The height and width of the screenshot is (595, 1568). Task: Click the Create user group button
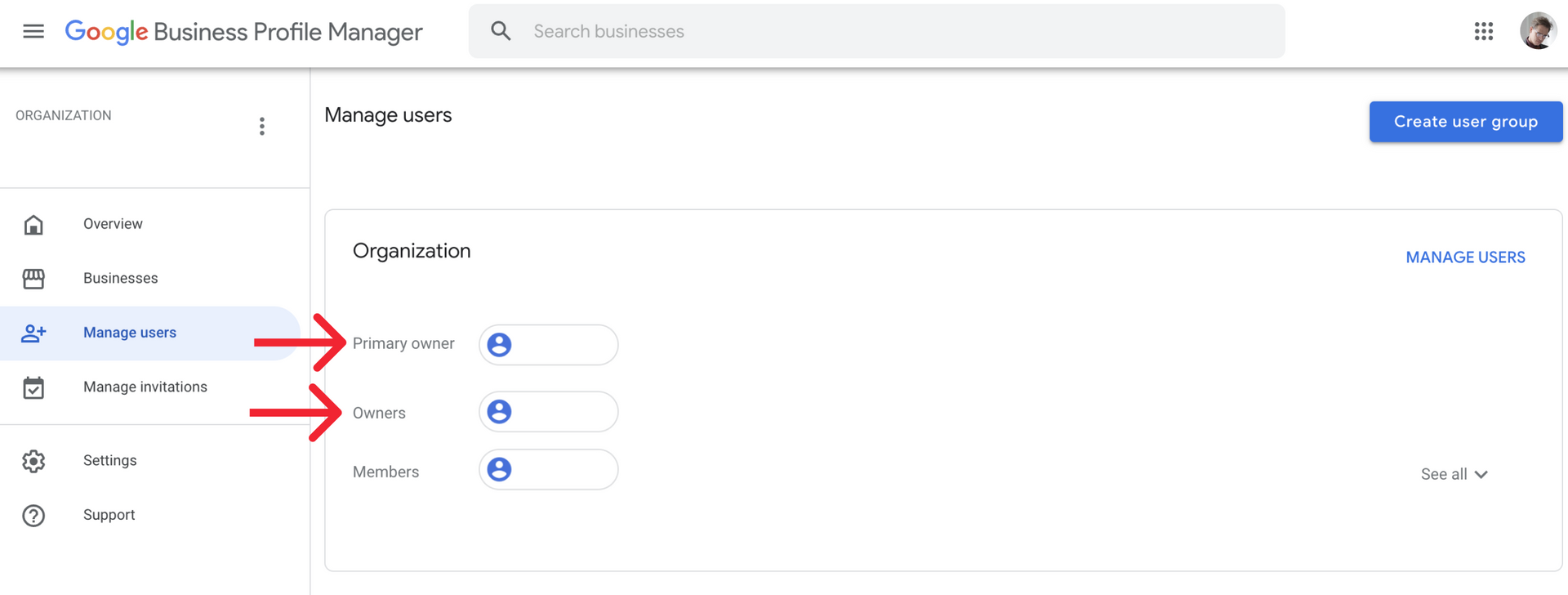tap(1466, 122)
